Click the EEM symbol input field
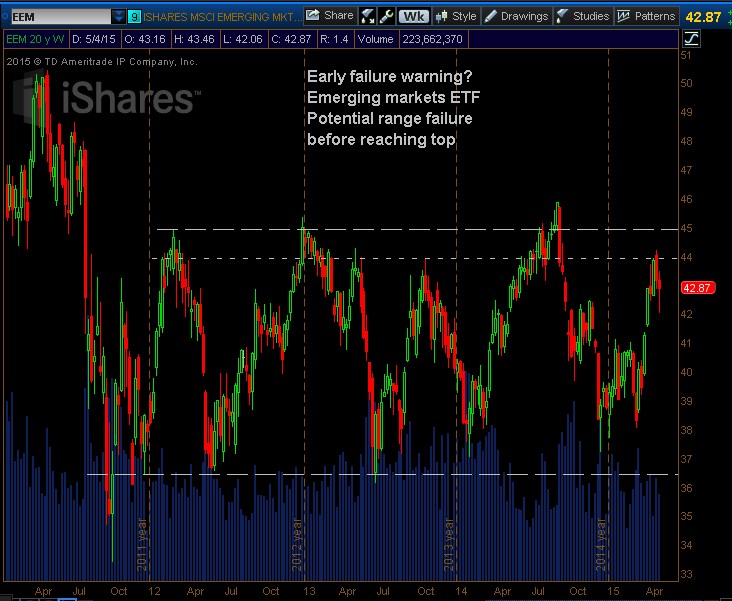 [x=61, y=17]
